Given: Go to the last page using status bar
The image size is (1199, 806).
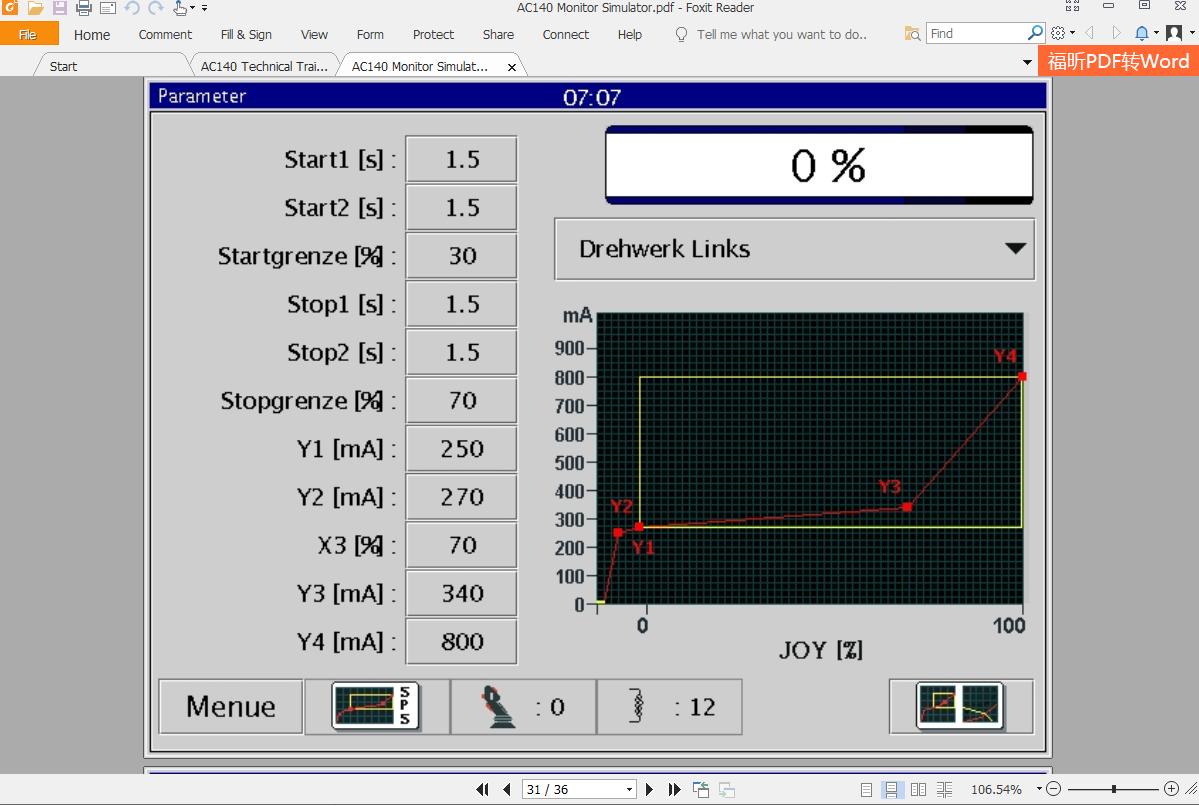Looking at the screenshot, I should tap(674, 789).
